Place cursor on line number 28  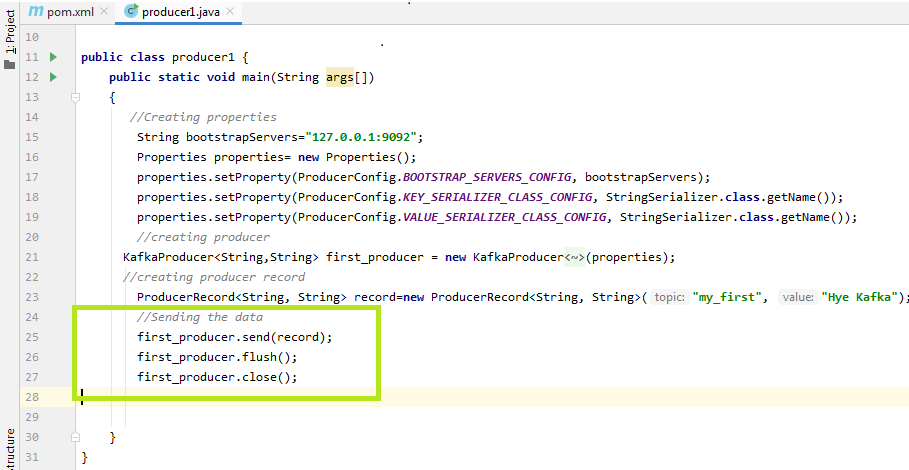[x=32, y=397]
